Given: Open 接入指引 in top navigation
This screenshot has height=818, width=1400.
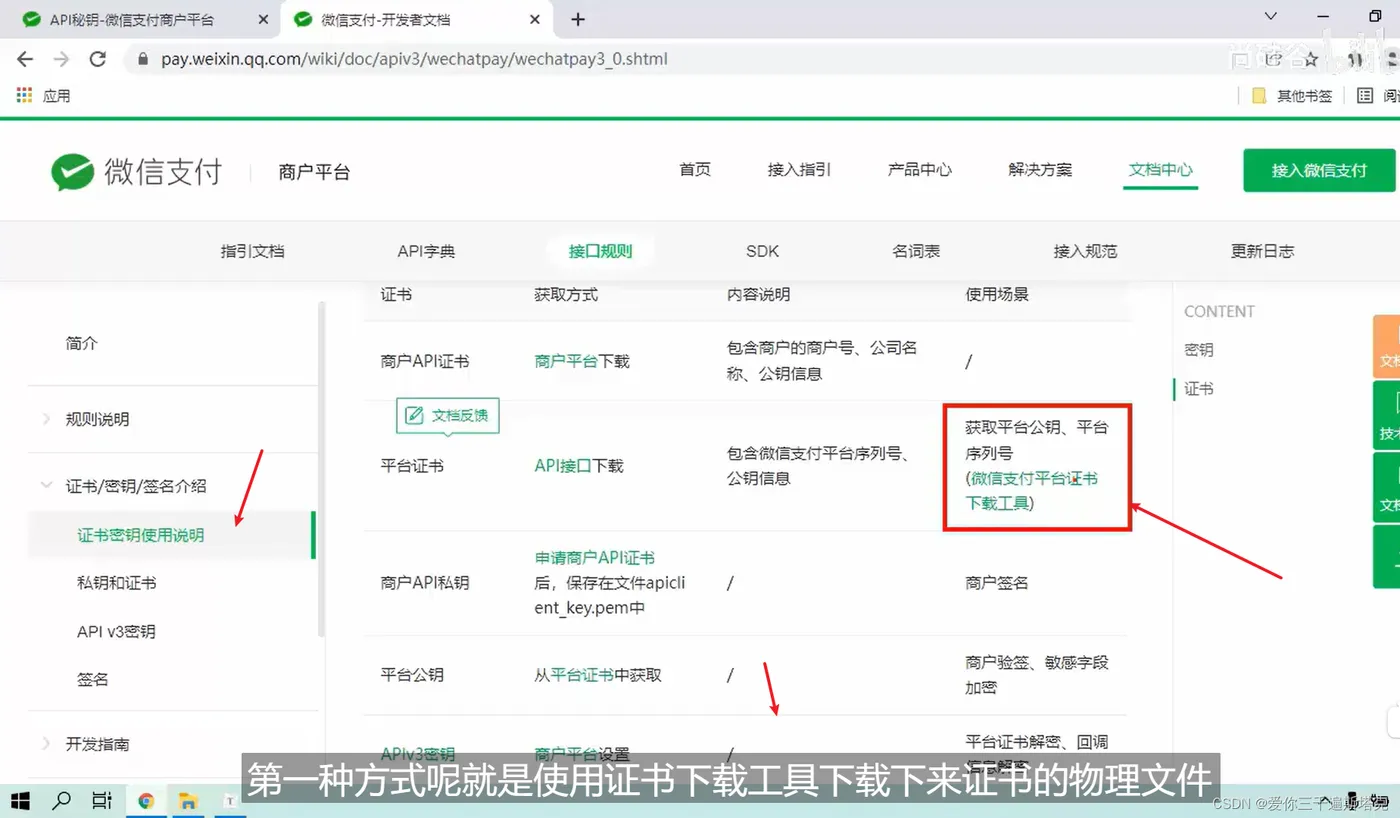Looking at the screenshot, I should tap(799, 170).
